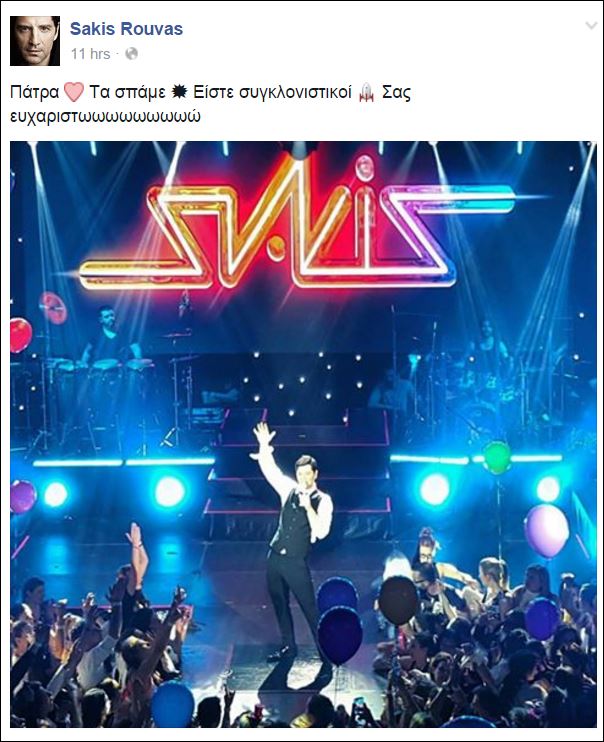The width and height of the screenshot is (604, 742).
Task: Click the text Είστε συγκλονιστικοί
Action: [273, 92]
